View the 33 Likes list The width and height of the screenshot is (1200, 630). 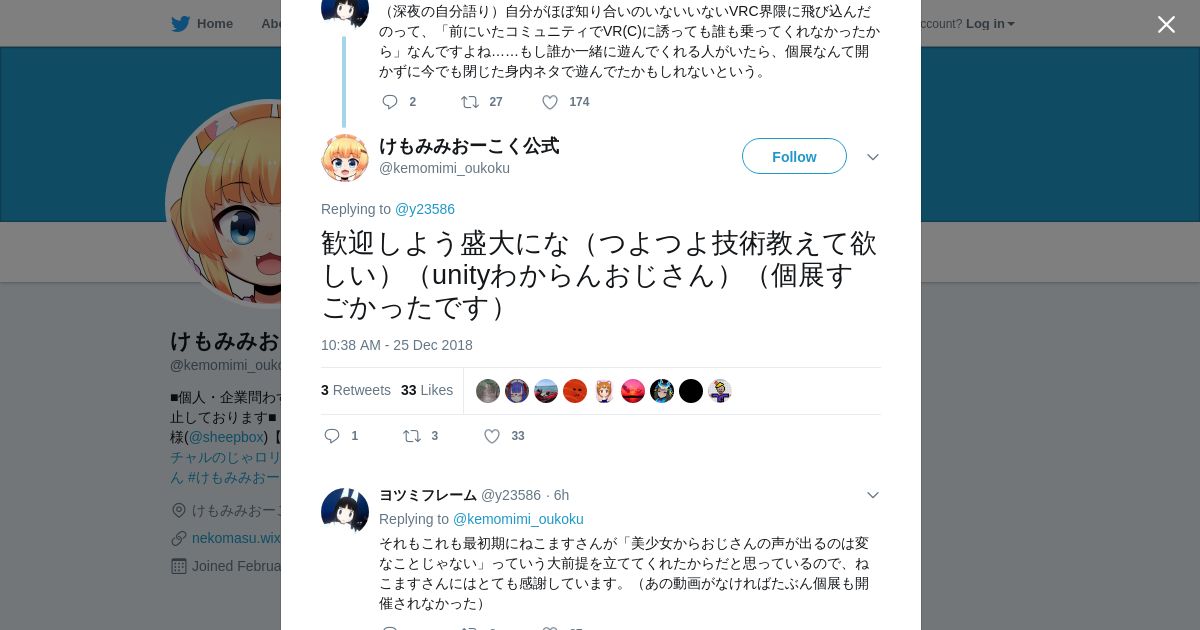tap(427, 390)
